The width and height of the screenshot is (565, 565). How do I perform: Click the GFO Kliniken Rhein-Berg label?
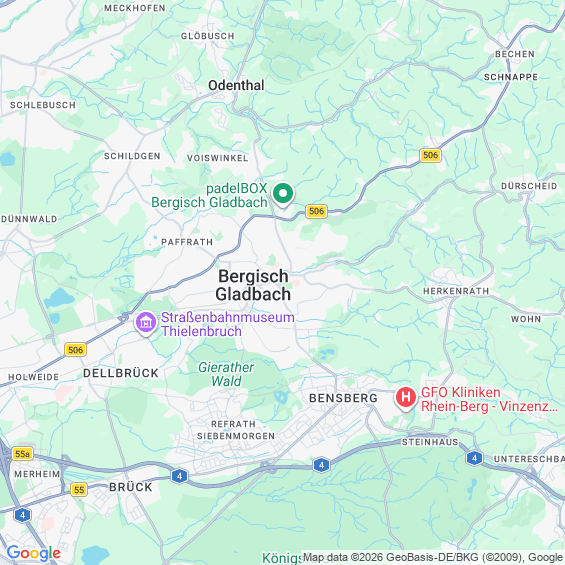point(489,399)
